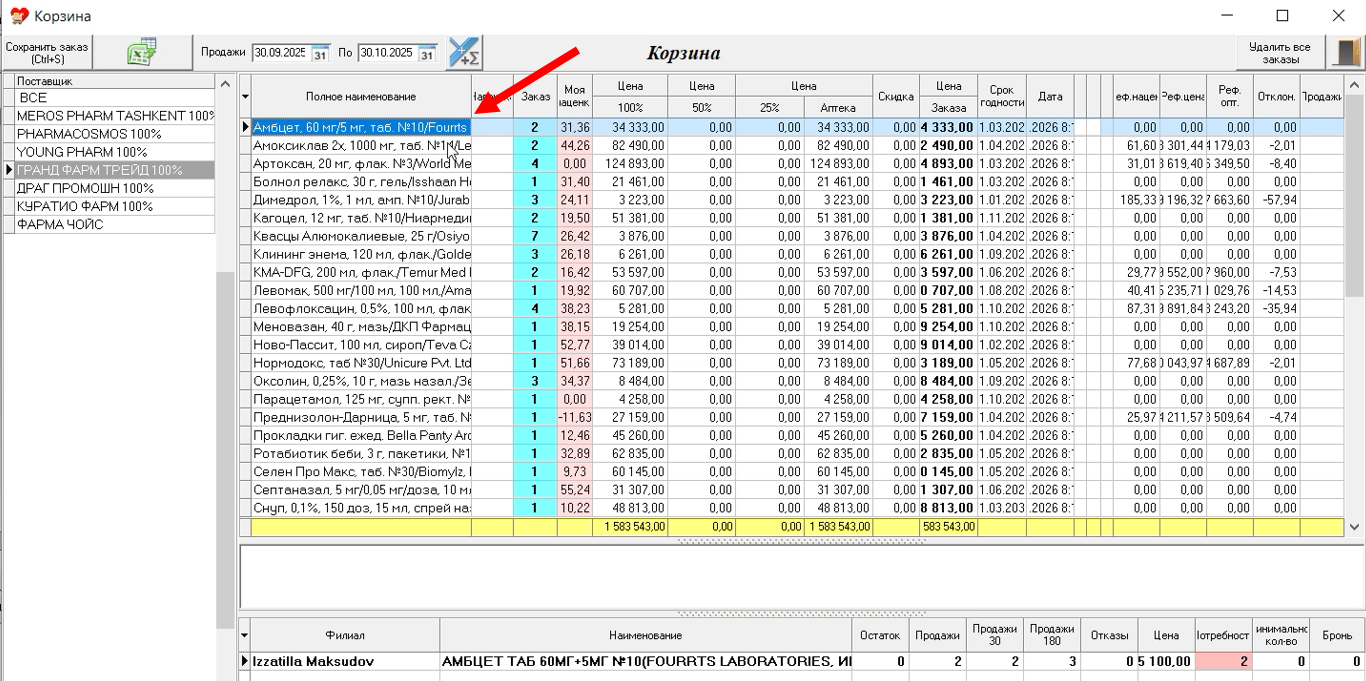Sort by the Полное наименование column header
This screenshot has width=1366, height=681.
click(x=360, y=97)
